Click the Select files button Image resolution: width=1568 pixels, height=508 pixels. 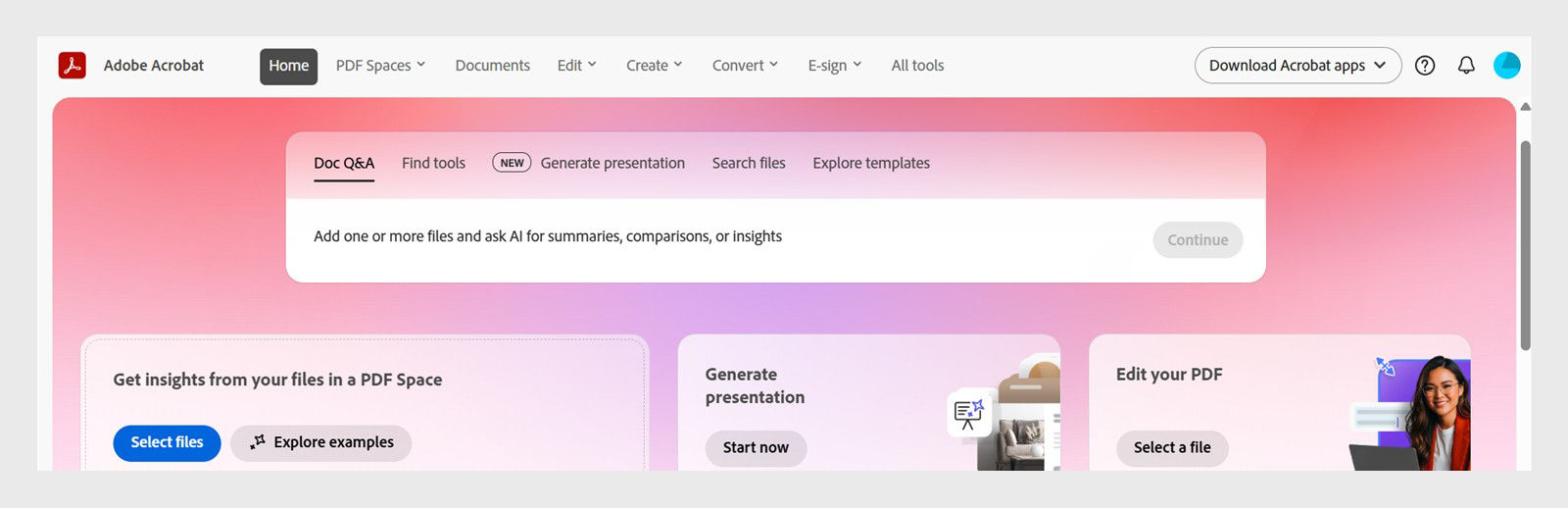168,442
